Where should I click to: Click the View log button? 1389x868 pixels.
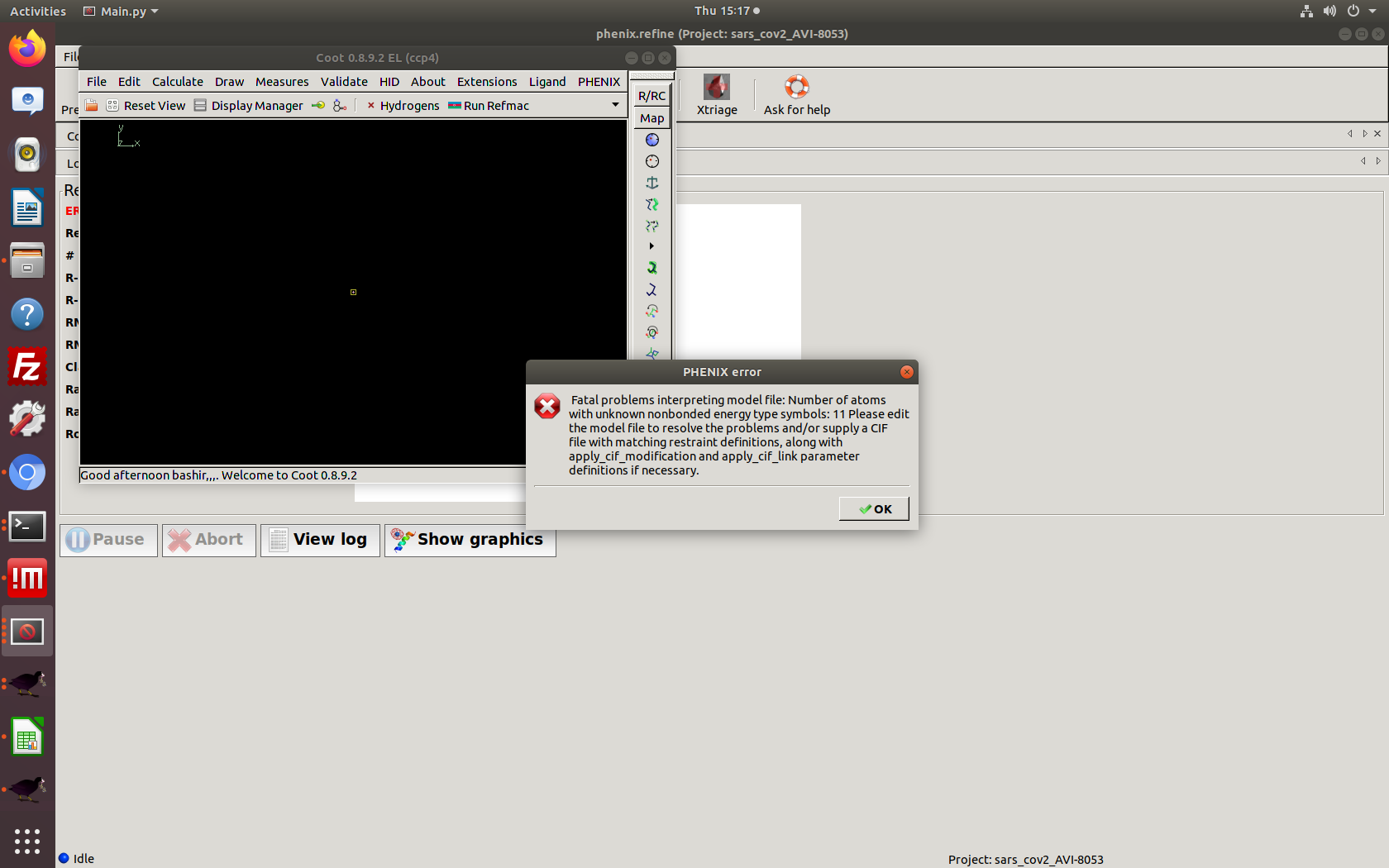[320, 540]
